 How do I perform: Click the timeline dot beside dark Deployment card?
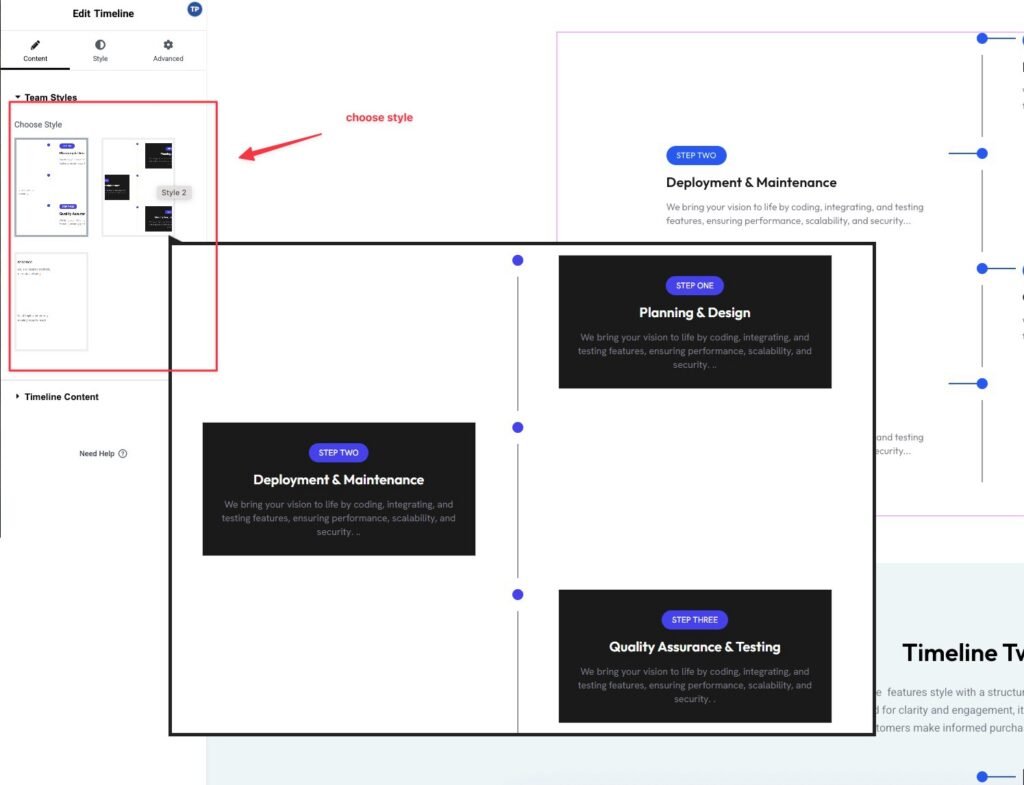point(518,427)
